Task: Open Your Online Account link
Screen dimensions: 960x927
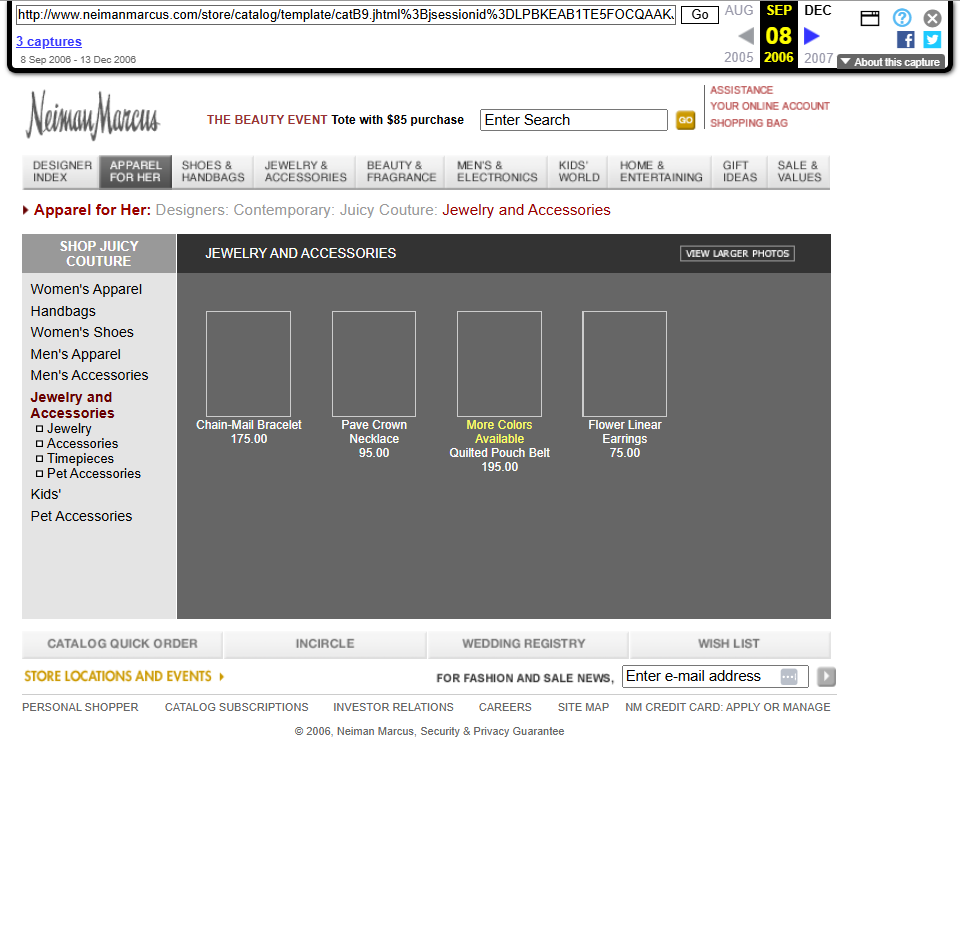Action: (x=770, y=107)
